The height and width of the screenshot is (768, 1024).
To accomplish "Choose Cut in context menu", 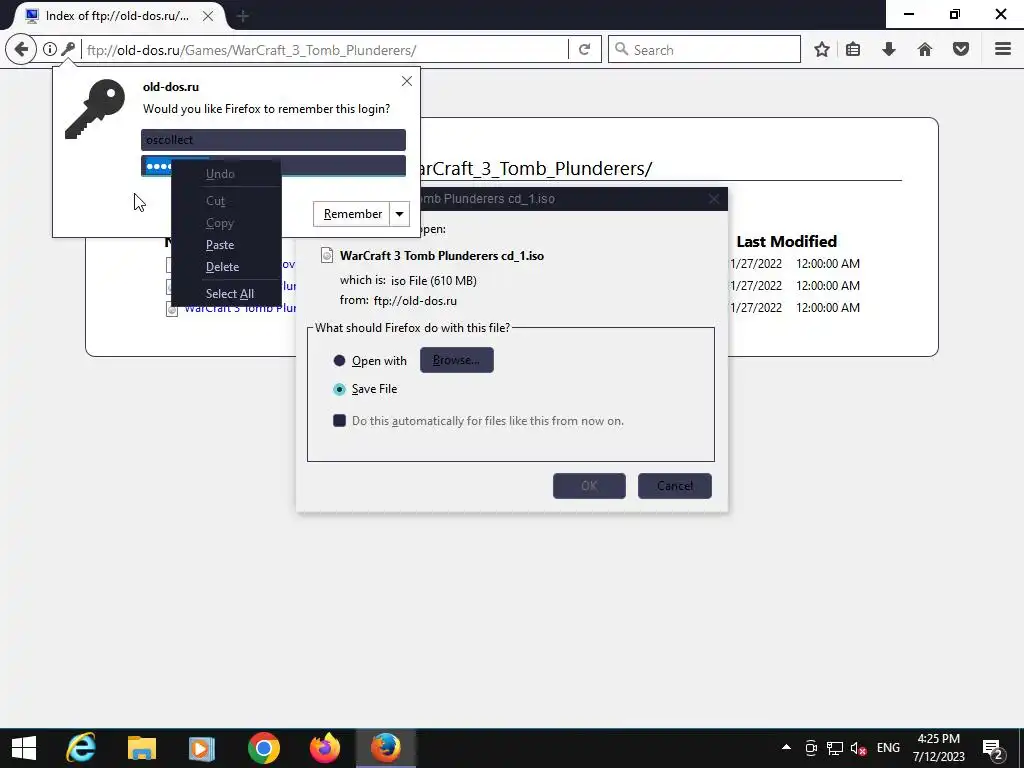I will pos(226,200).
